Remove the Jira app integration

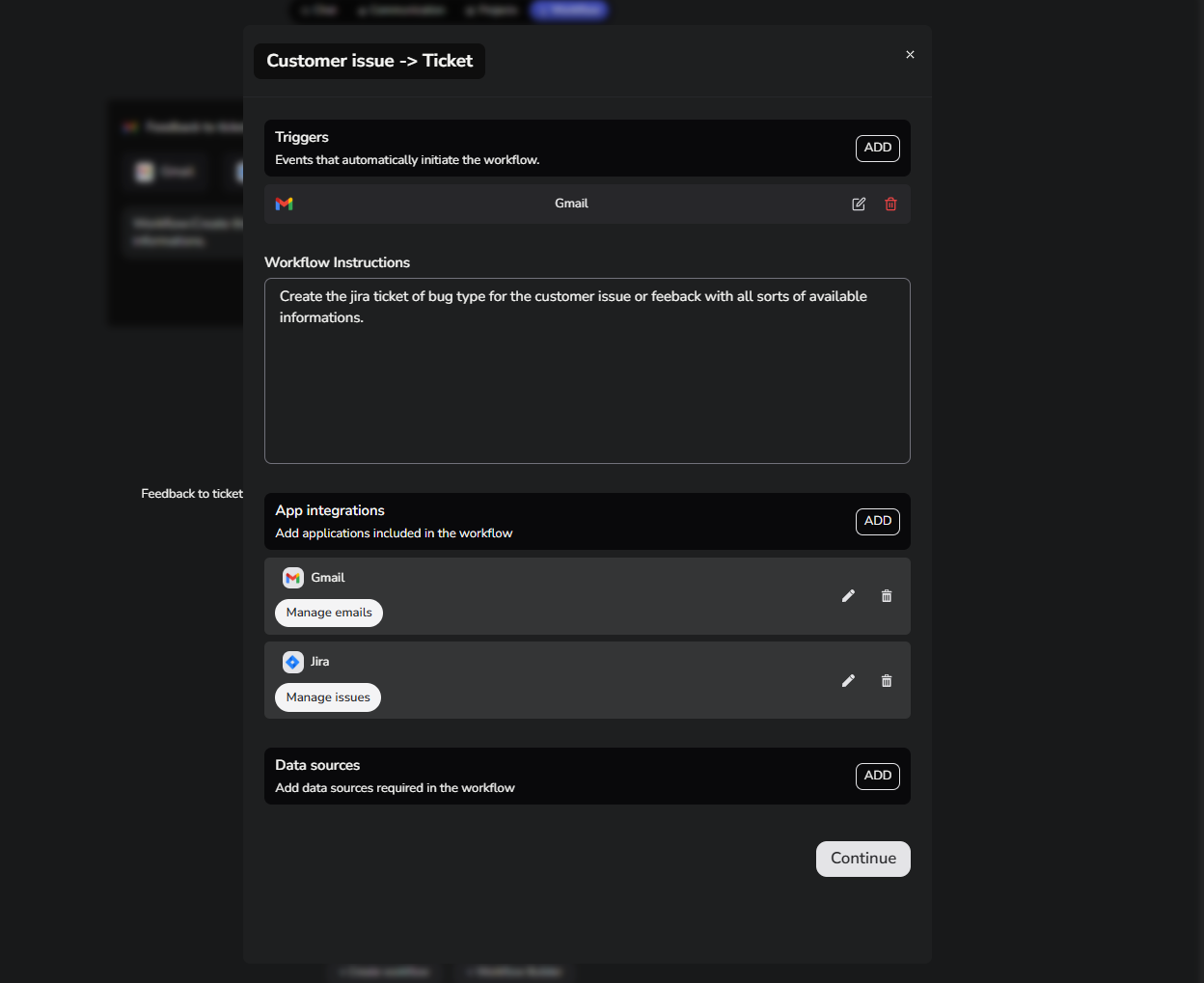tap(887, 681)
